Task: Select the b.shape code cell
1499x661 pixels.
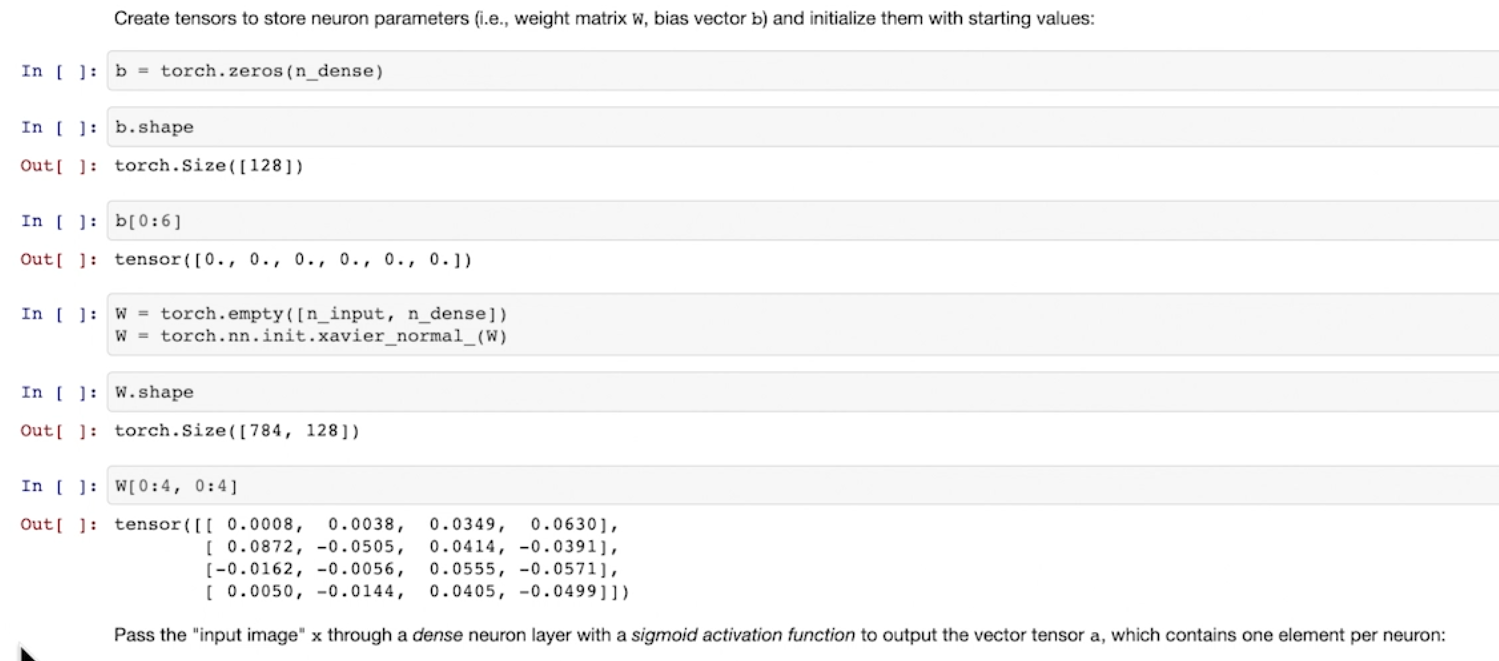Action: [800, 129]
